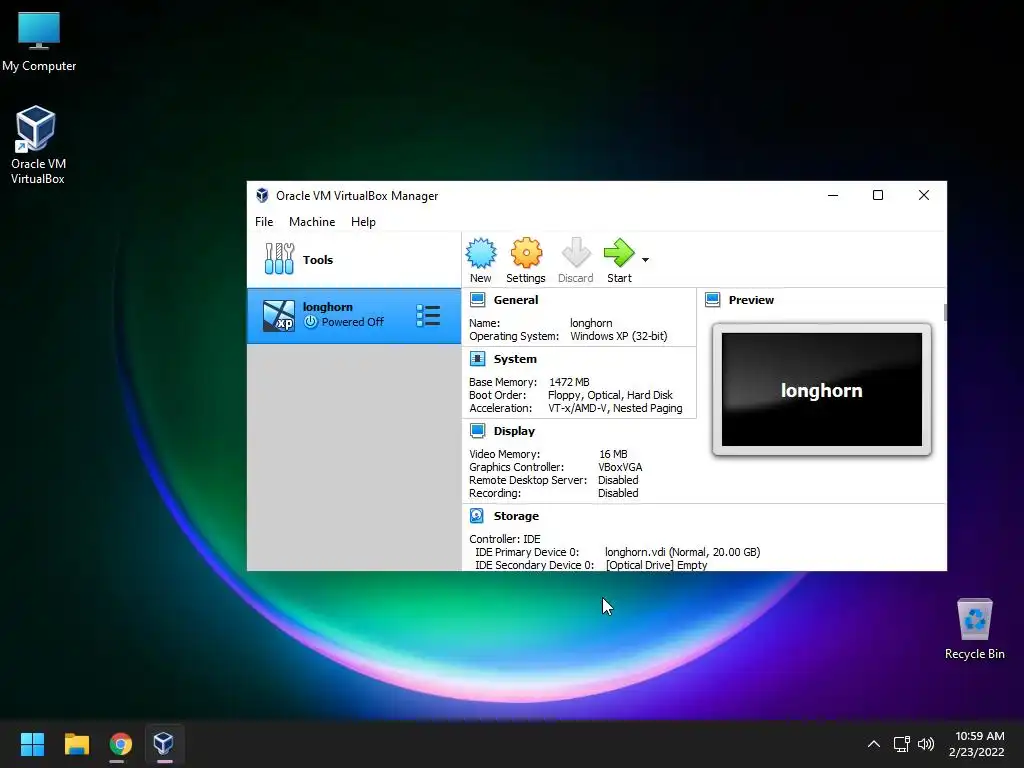
Task: Click the Powered Off status text
Action: (353, 322)
